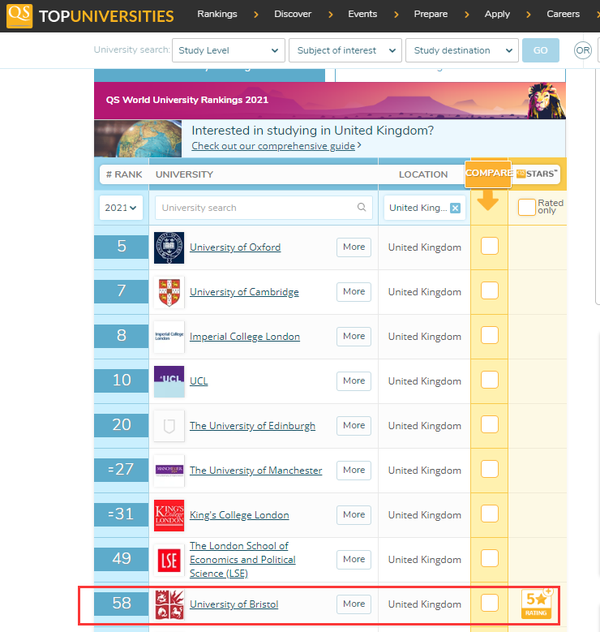The image size is (600, 632).
Task: Click More for University of Oxford
Action: pyautogui.click(x=354, y=247)
